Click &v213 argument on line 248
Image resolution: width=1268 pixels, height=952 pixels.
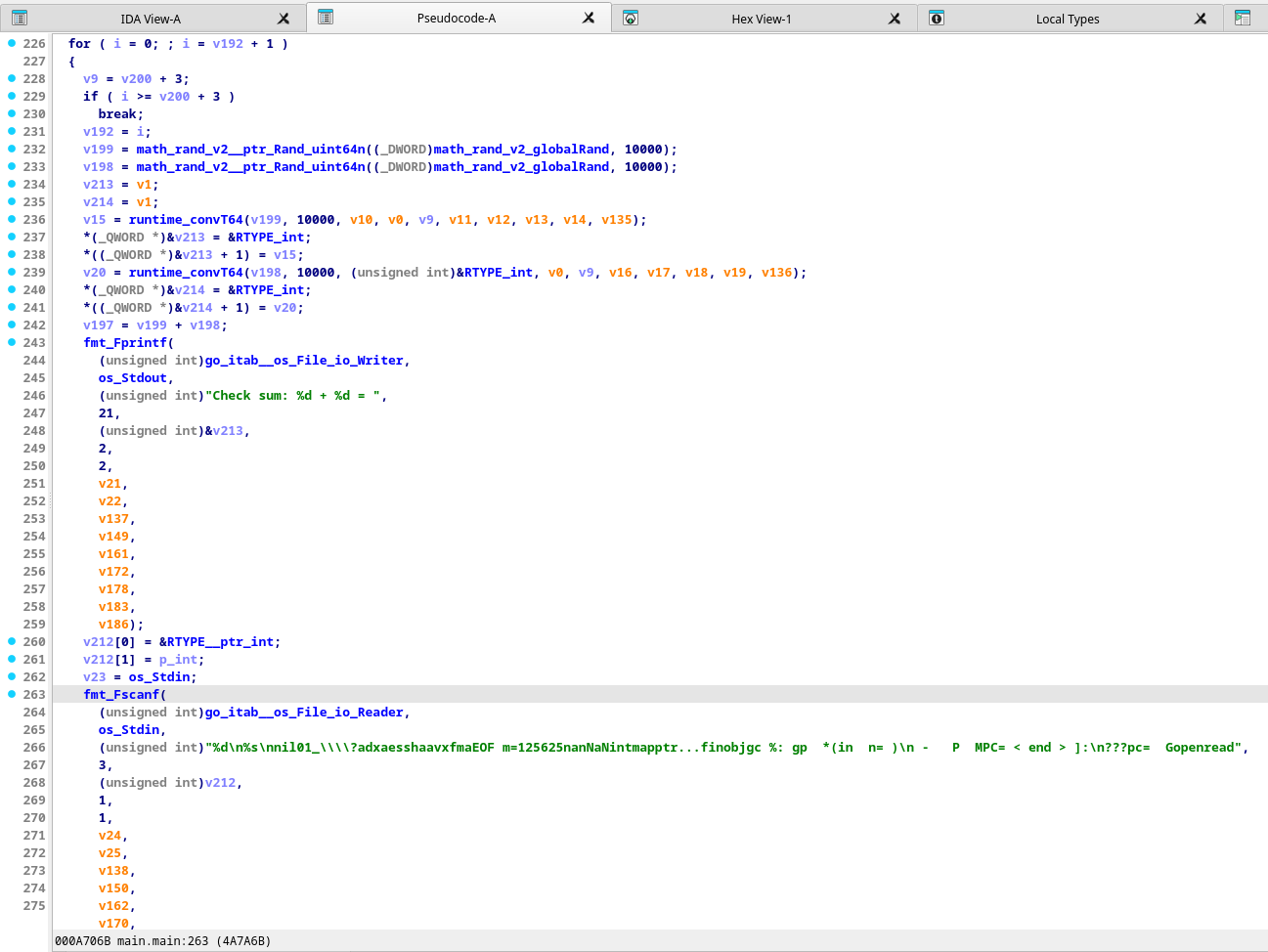tap(224, 431)
